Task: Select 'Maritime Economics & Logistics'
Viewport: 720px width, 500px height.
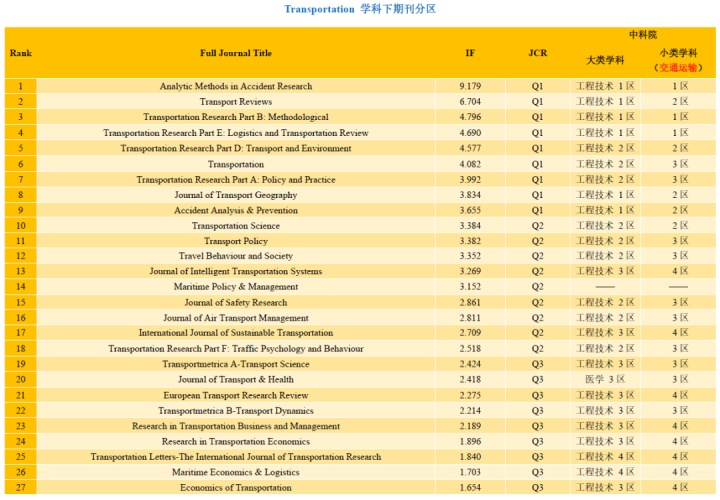Action: tap(236, 472)
